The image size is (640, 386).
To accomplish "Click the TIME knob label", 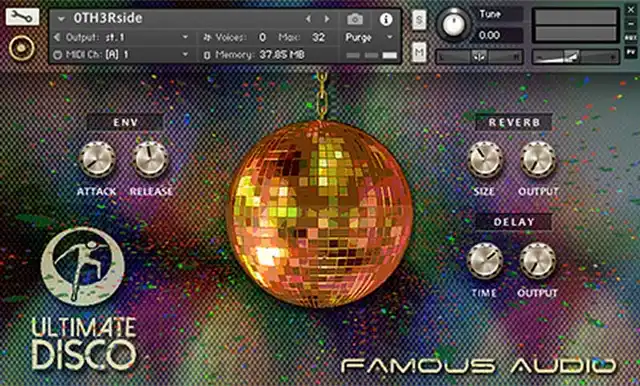I will click(x=484, y=293).
